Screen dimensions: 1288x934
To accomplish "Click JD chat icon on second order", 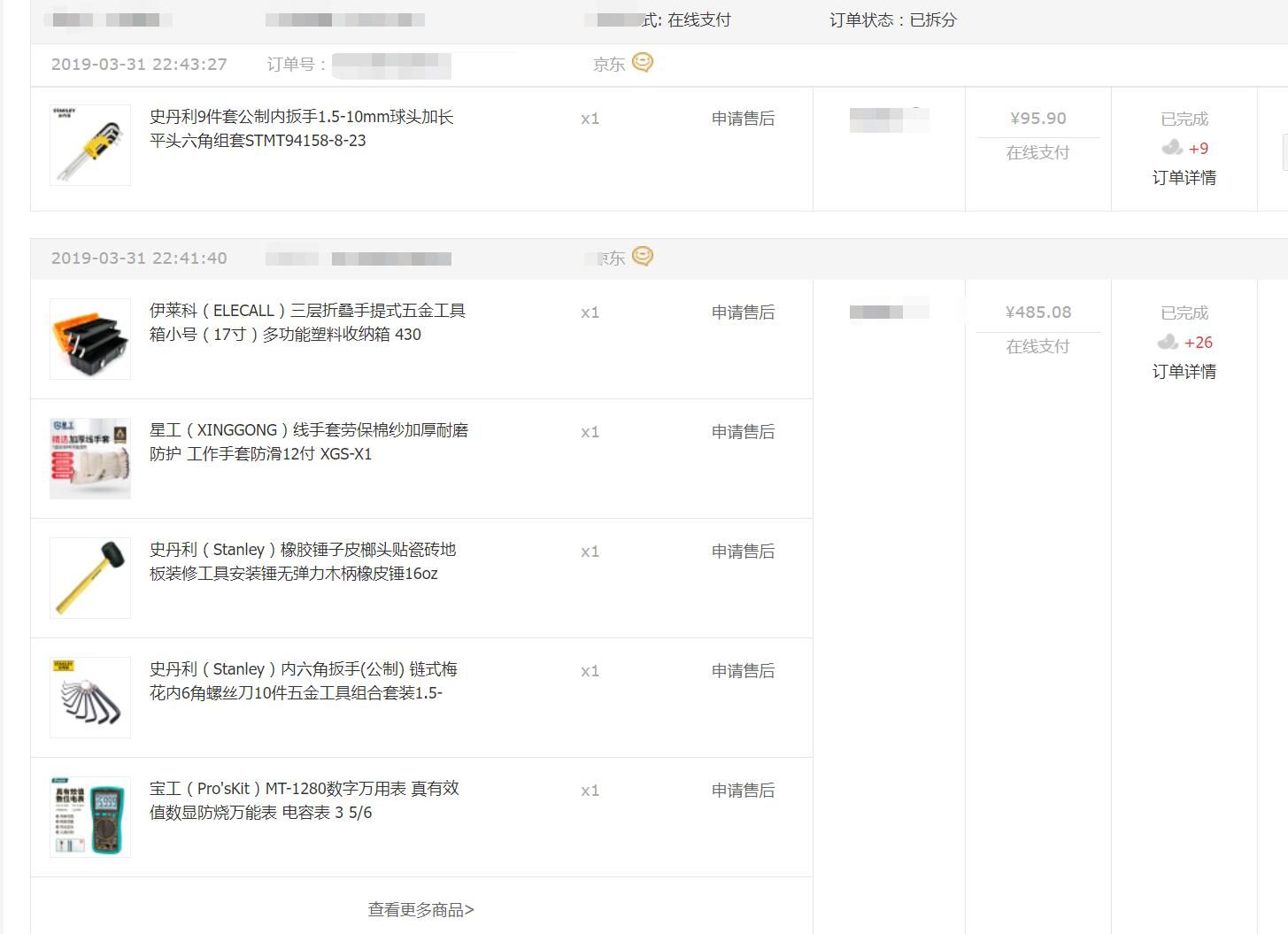I will coord(643,257).
